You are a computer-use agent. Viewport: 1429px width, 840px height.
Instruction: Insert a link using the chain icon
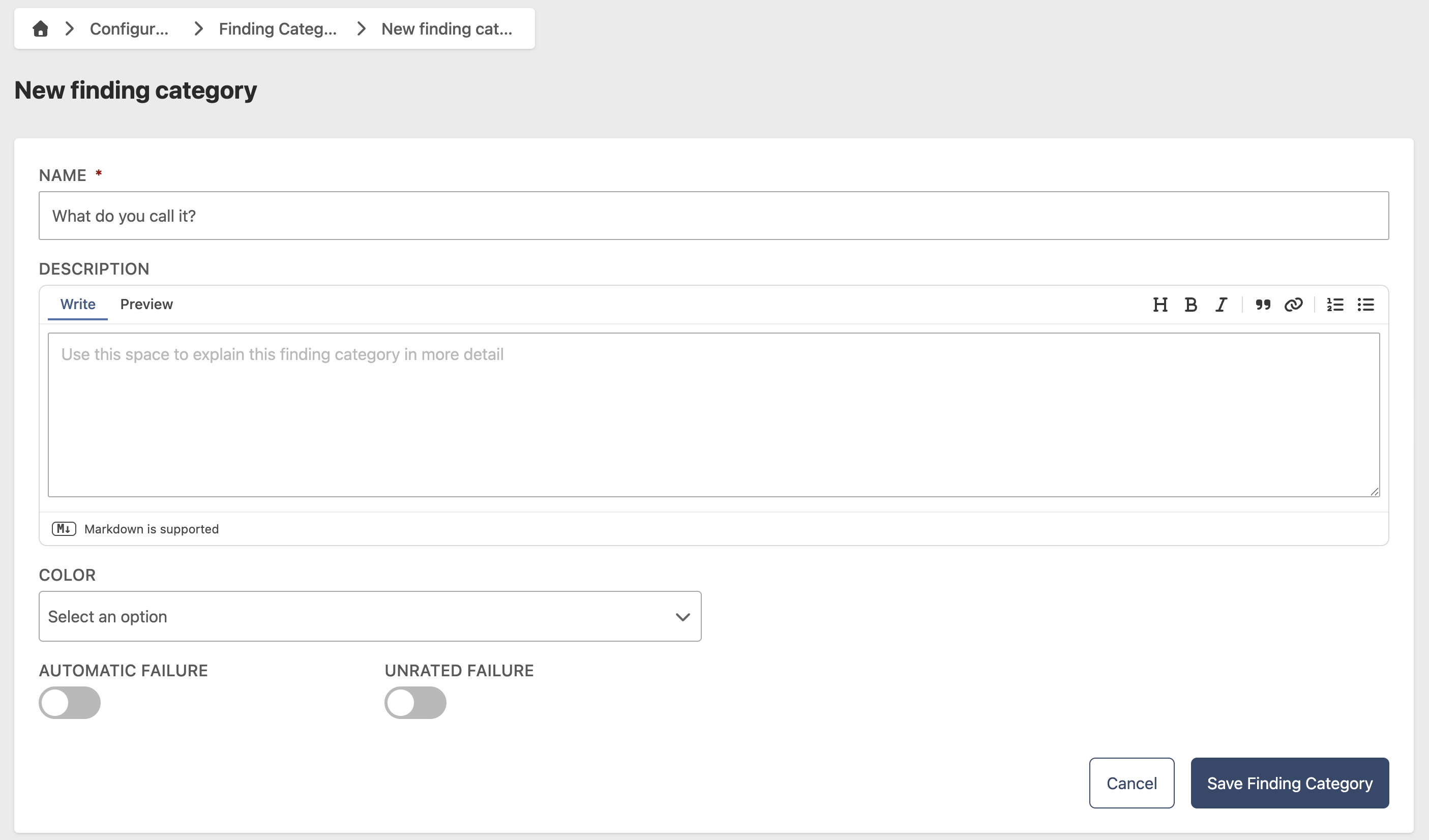pyautogui.click(x=1293, y=305)
